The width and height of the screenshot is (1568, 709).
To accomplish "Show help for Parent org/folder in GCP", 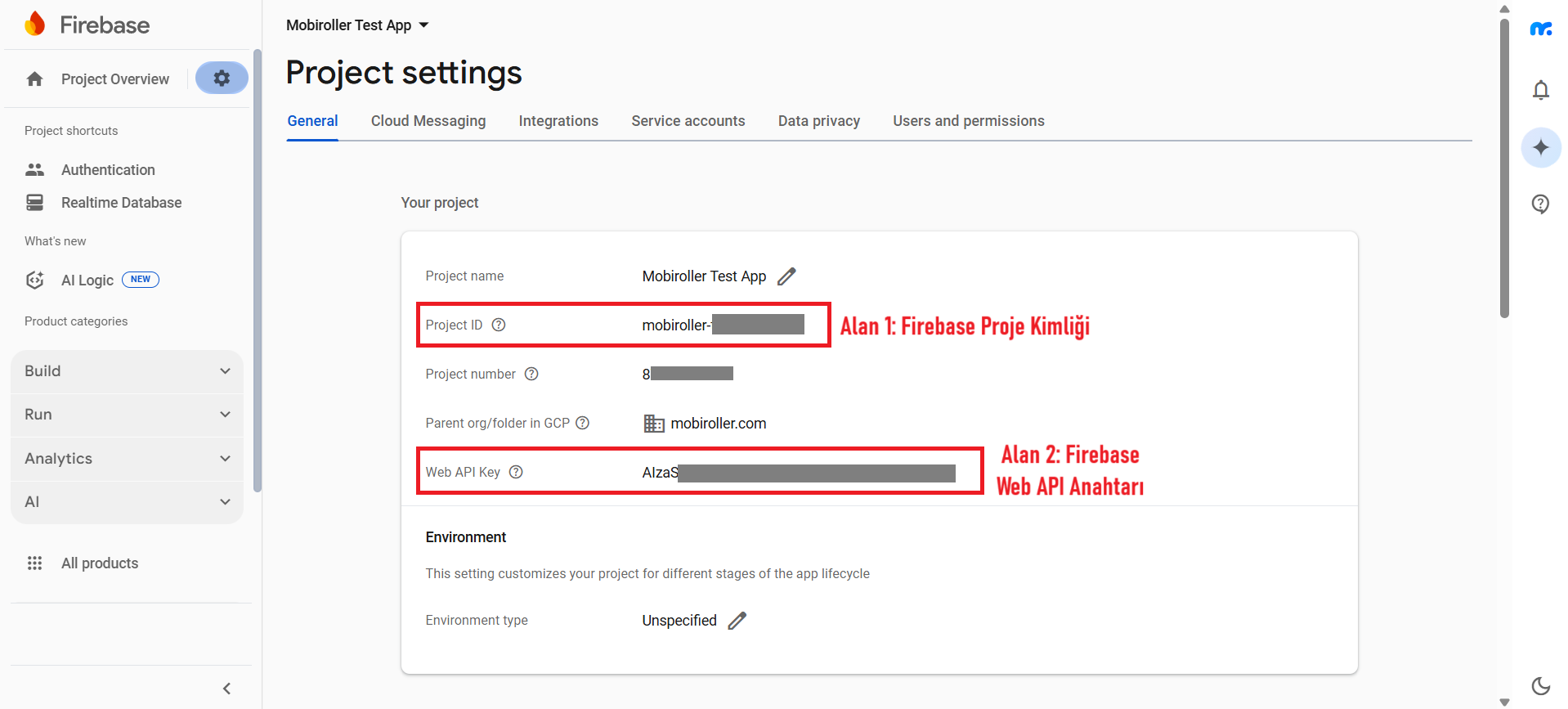I will (582, 423).
